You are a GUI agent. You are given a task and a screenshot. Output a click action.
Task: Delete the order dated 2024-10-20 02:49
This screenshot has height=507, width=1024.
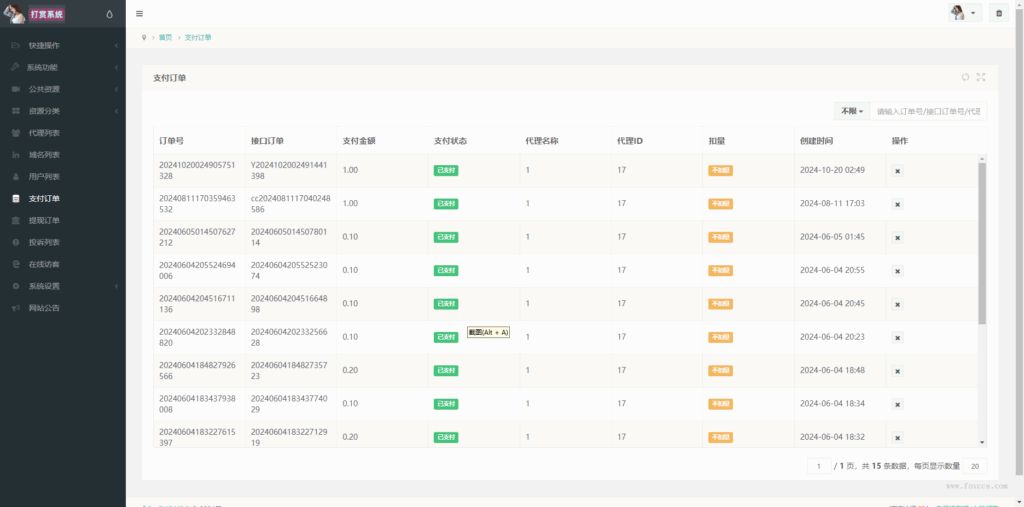[897, 171]
